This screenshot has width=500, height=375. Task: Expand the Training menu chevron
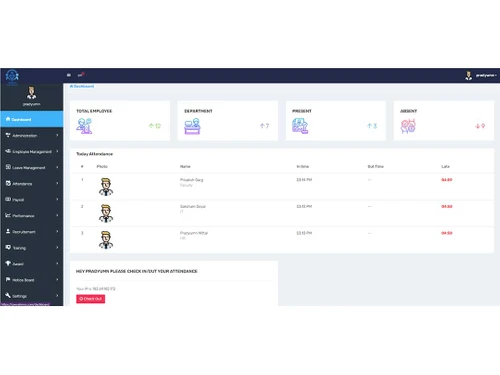tap(57, 247)
